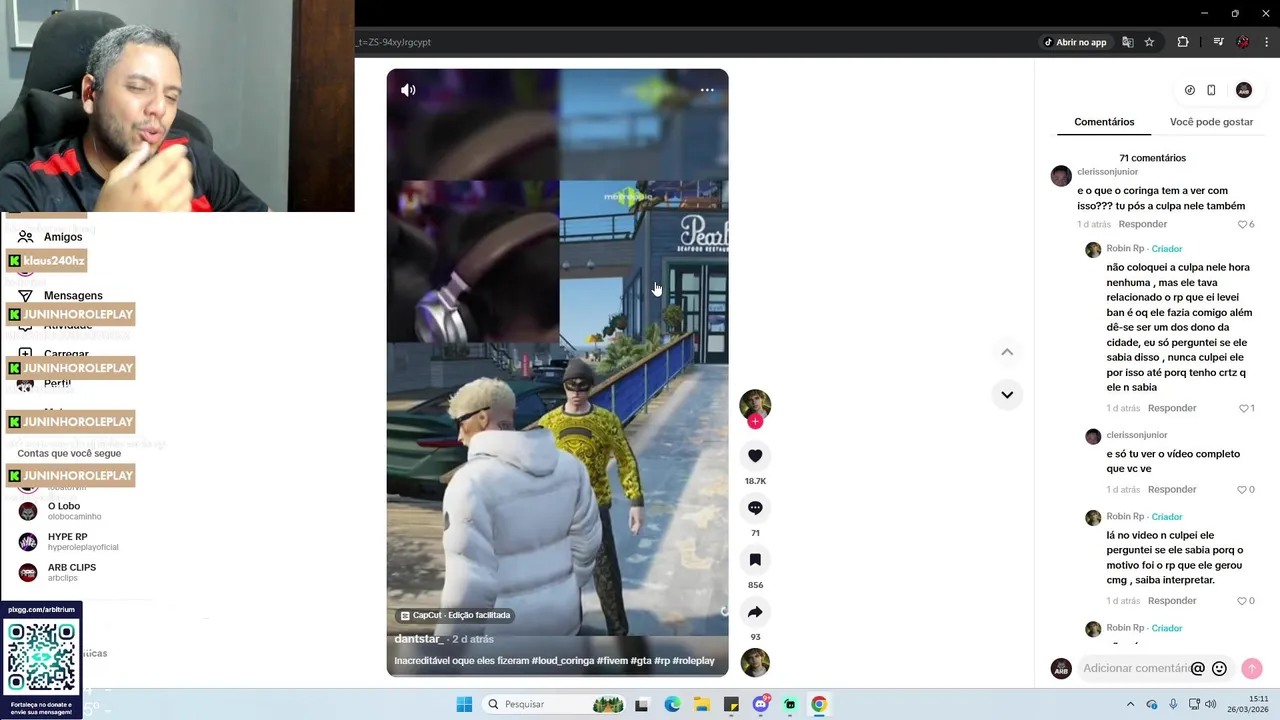This screenshot has width=1280, height=720.
Task: Open Chrome media controls icon
Action: pyautogui.click(x=1218, y=42)
